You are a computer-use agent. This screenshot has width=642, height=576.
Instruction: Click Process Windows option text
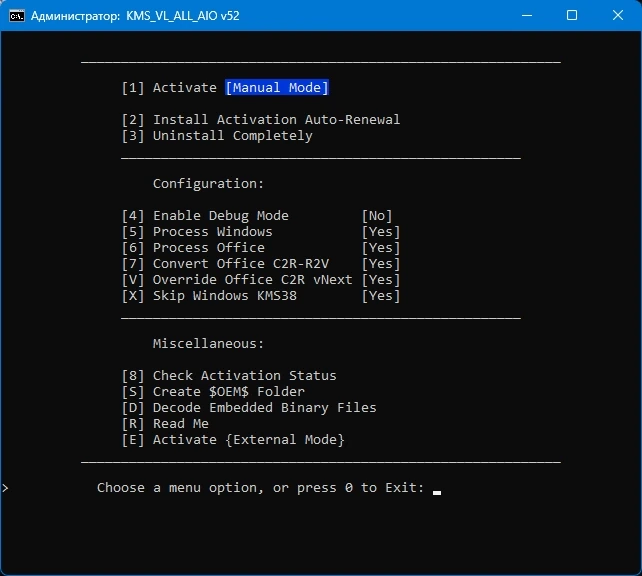(212, 232)
